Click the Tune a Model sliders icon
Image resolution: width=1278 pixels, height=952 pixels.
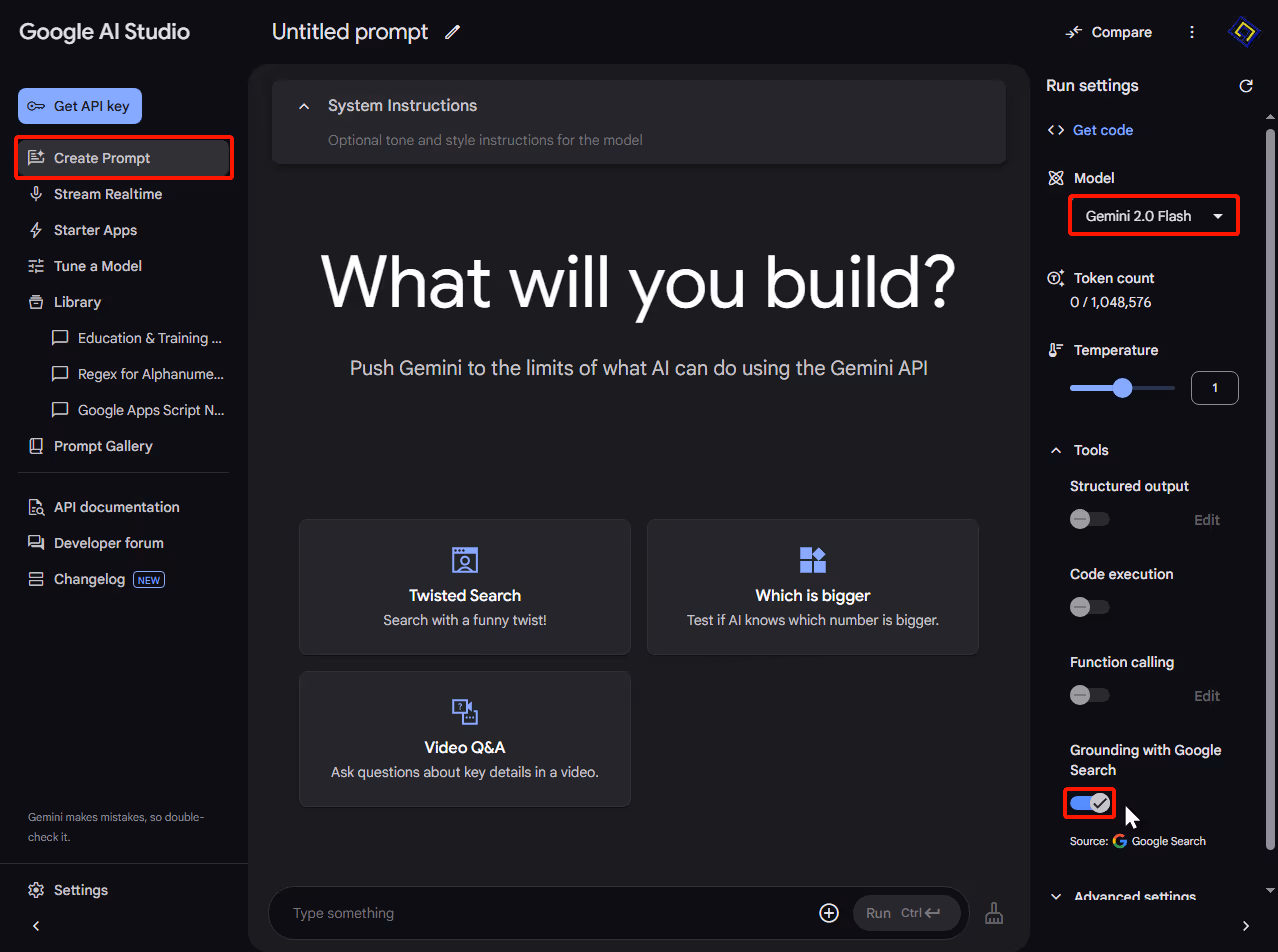(36, 266)
